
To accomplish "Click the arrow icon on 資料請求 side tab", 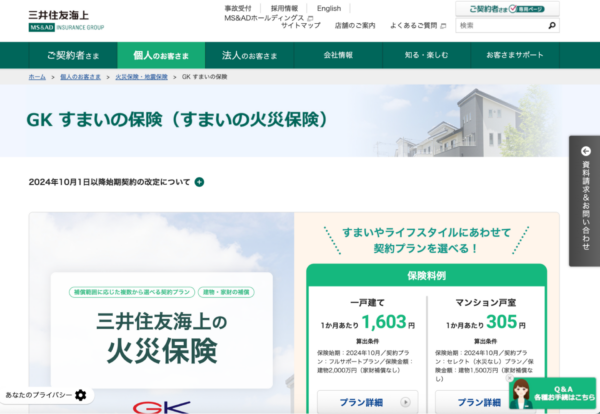I will coord(585,151).
